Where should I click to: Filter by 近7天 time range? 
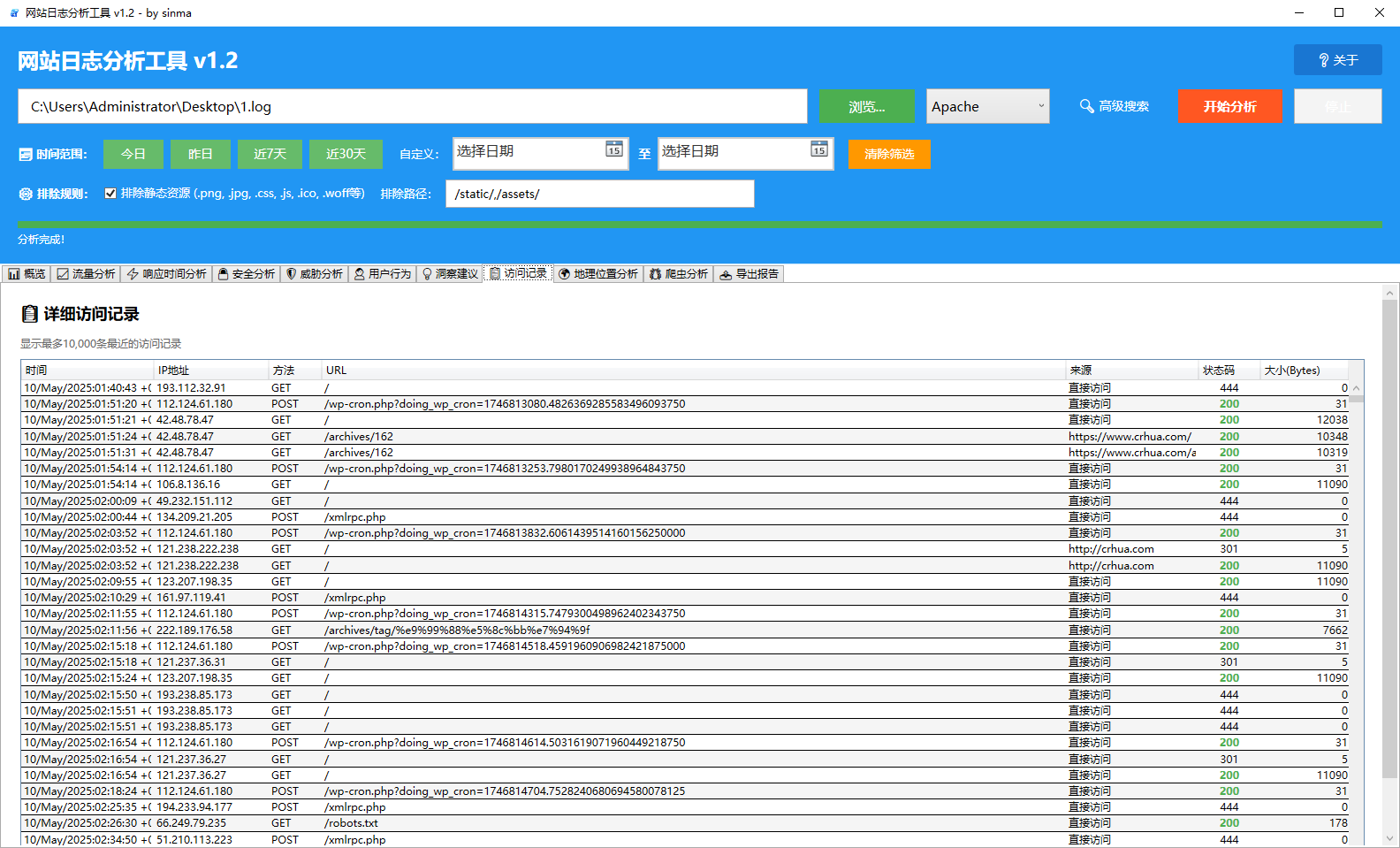pos(270,154)
